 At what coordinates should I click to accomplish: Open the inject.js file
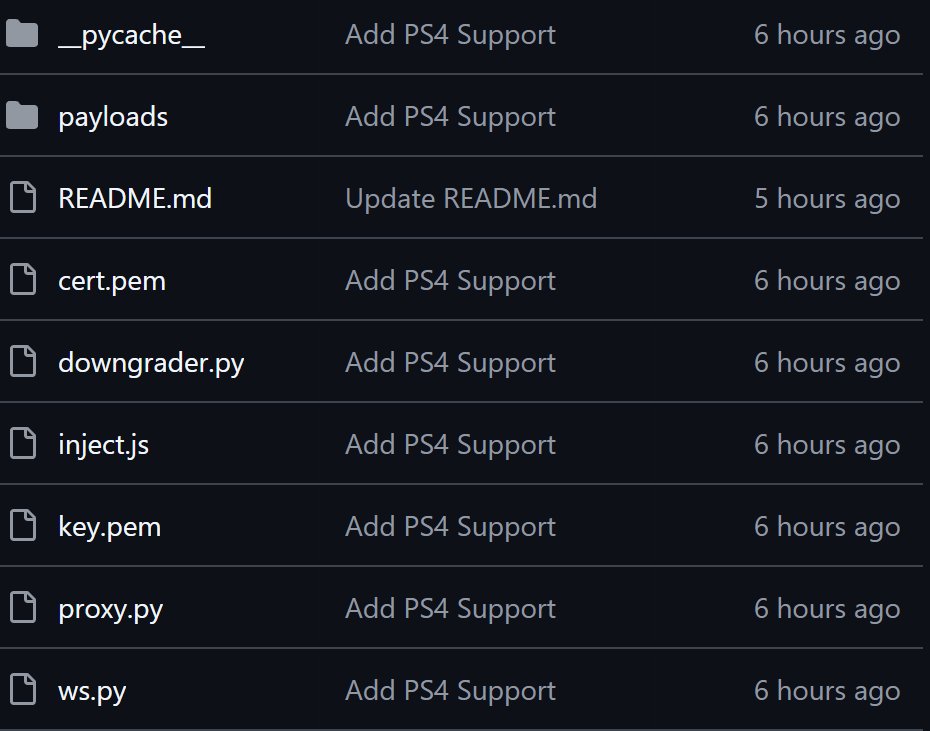(x=104, y=445)
